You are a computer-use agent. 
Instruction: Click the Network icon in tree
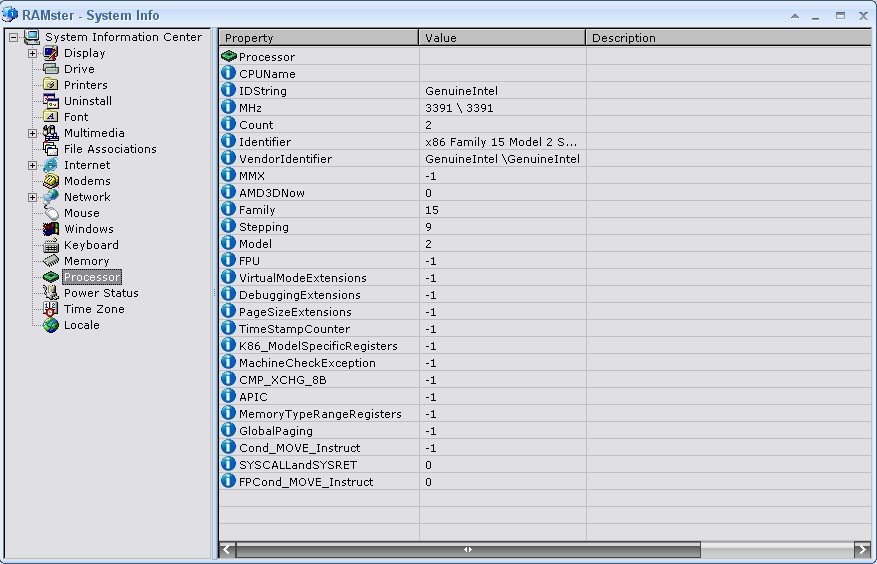click(51, 197)
